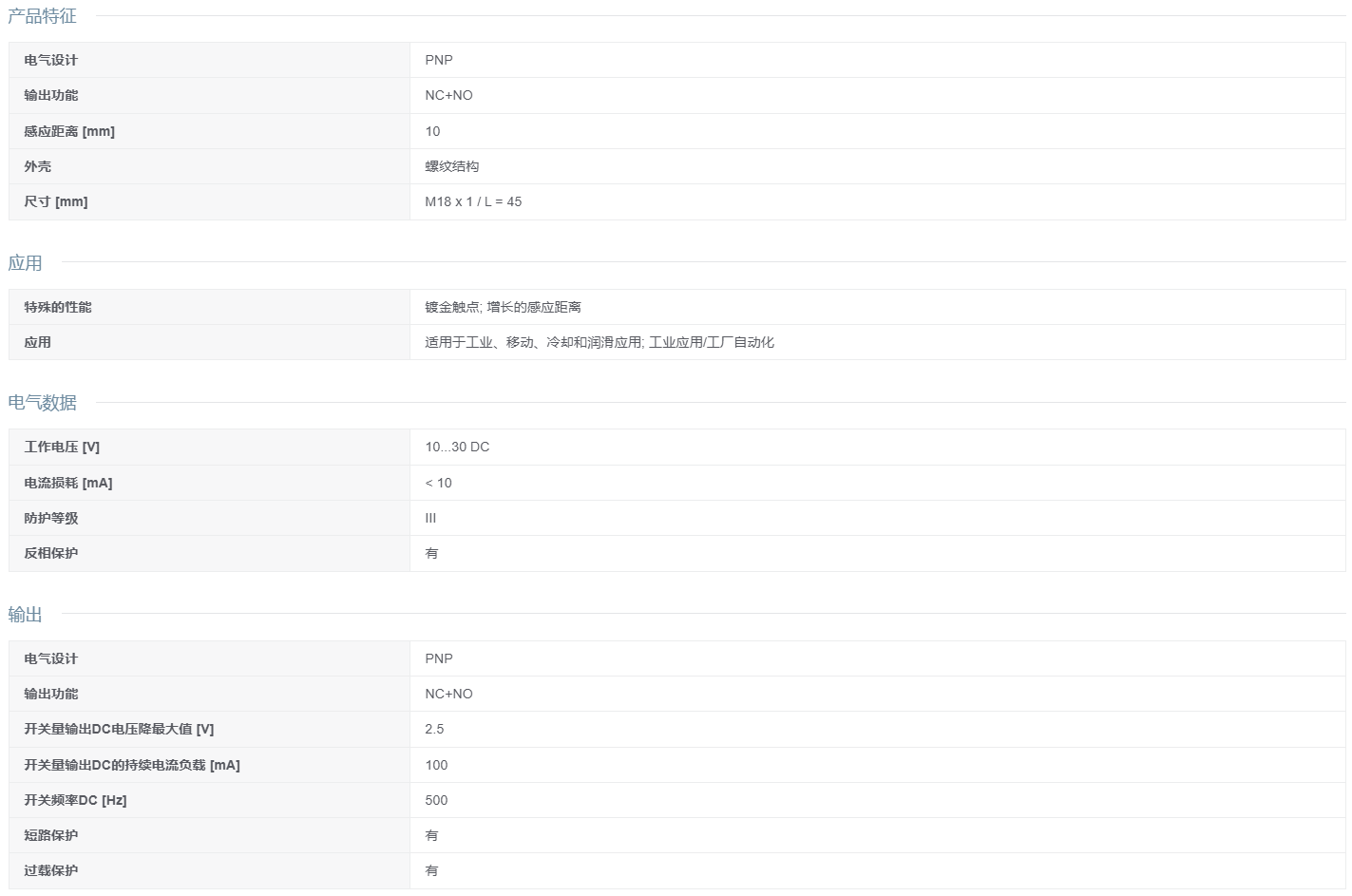Click the < 10 current consumption value
Image resolution: width=1352 pixels, height=896 pixels.
pyautogui.click(x=438, y=483)
